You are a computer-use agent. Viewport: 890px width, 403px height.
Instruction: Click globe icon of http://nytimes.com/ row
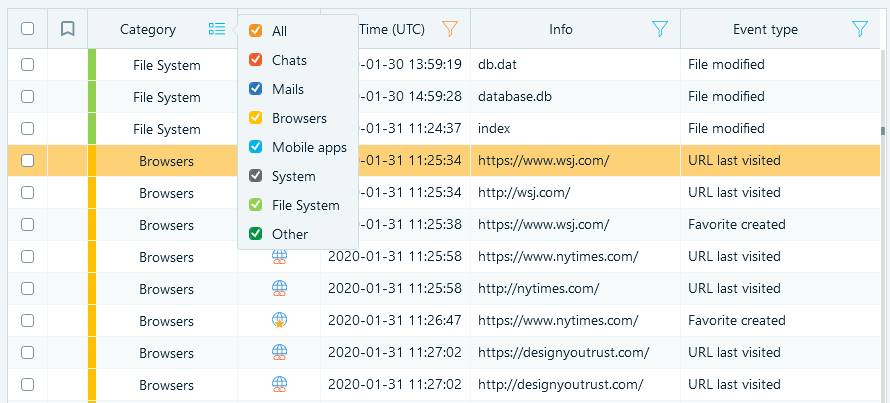[279, 289]
